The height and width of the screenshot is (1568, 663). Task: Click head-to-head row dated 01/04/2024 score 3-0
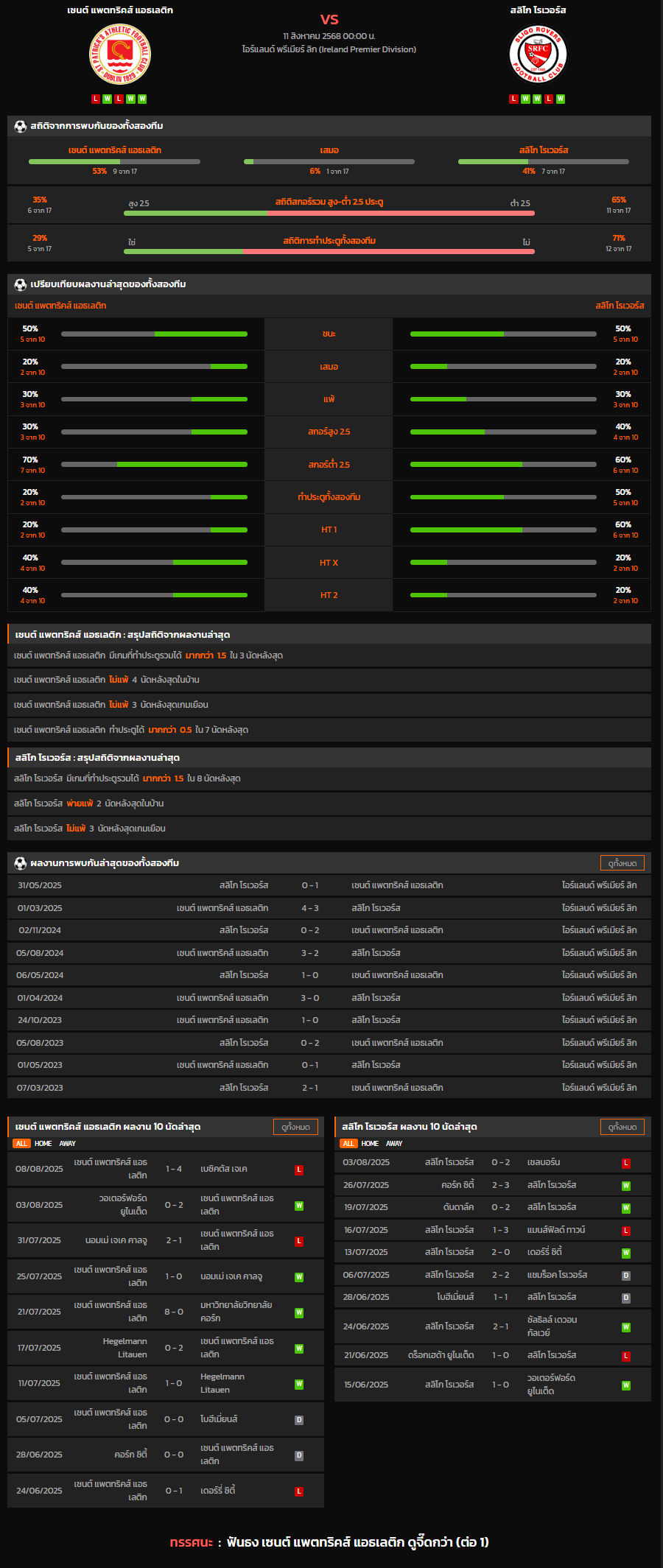click(329, 998)
